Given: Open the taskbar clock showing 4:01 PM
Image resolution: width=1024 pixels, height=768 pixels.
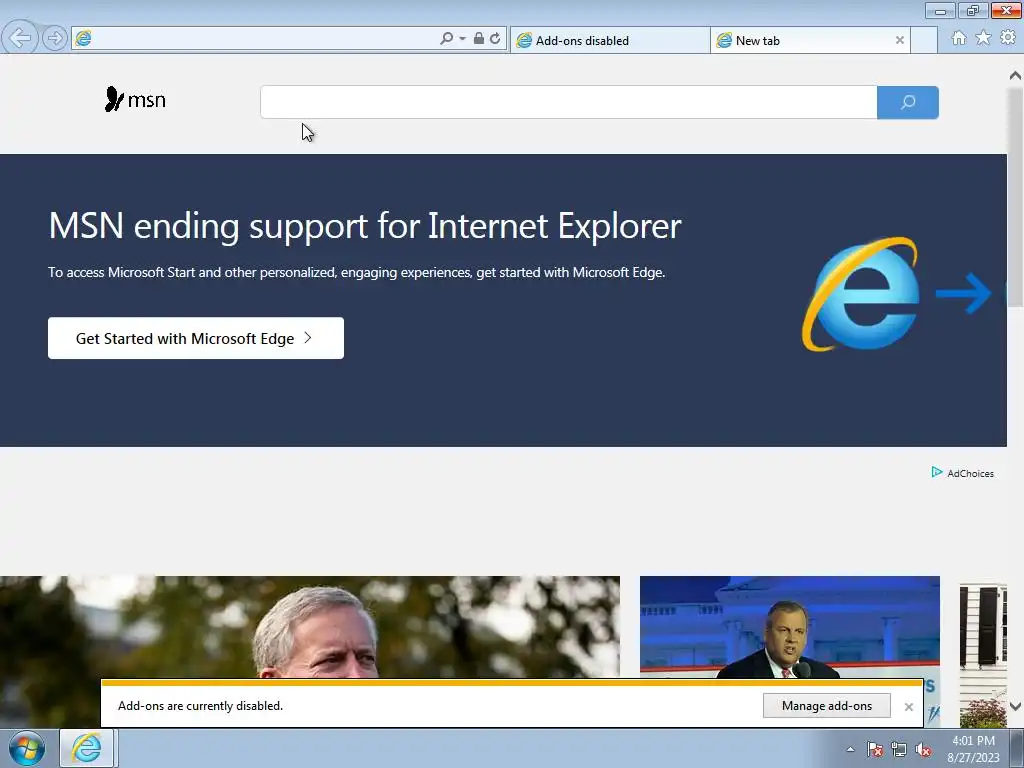Looking at the screenshot, I should pos(973,749).
